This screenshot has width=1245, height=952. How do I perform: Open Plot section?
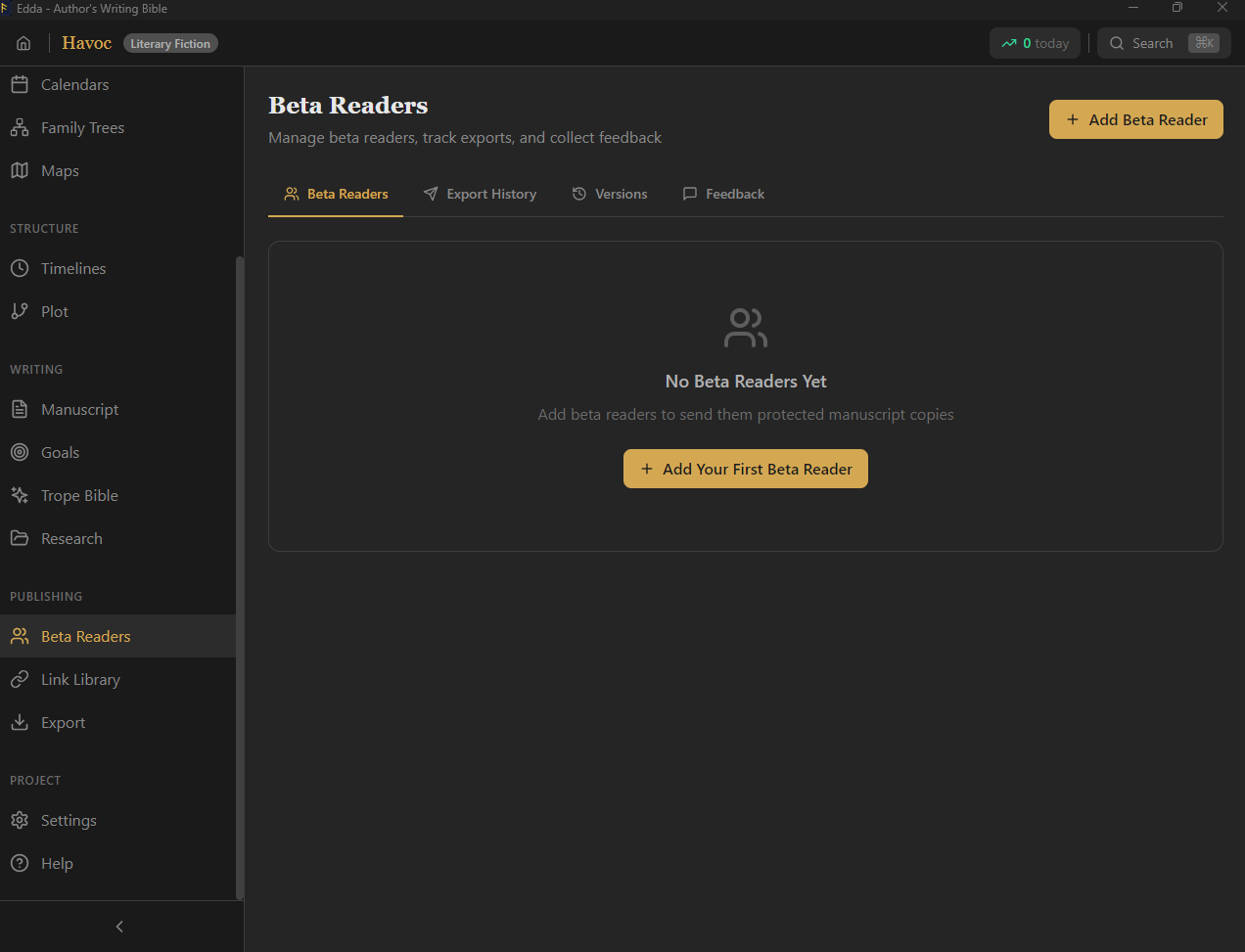(117, 312)
